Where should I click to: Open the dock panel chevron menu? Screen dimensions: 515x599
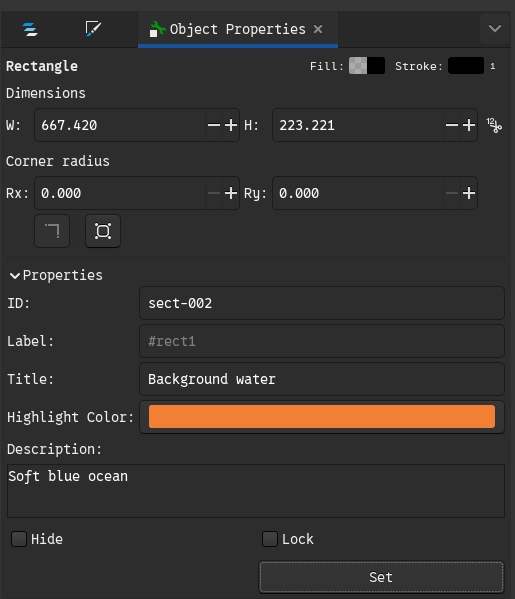[x=495, y=28]
